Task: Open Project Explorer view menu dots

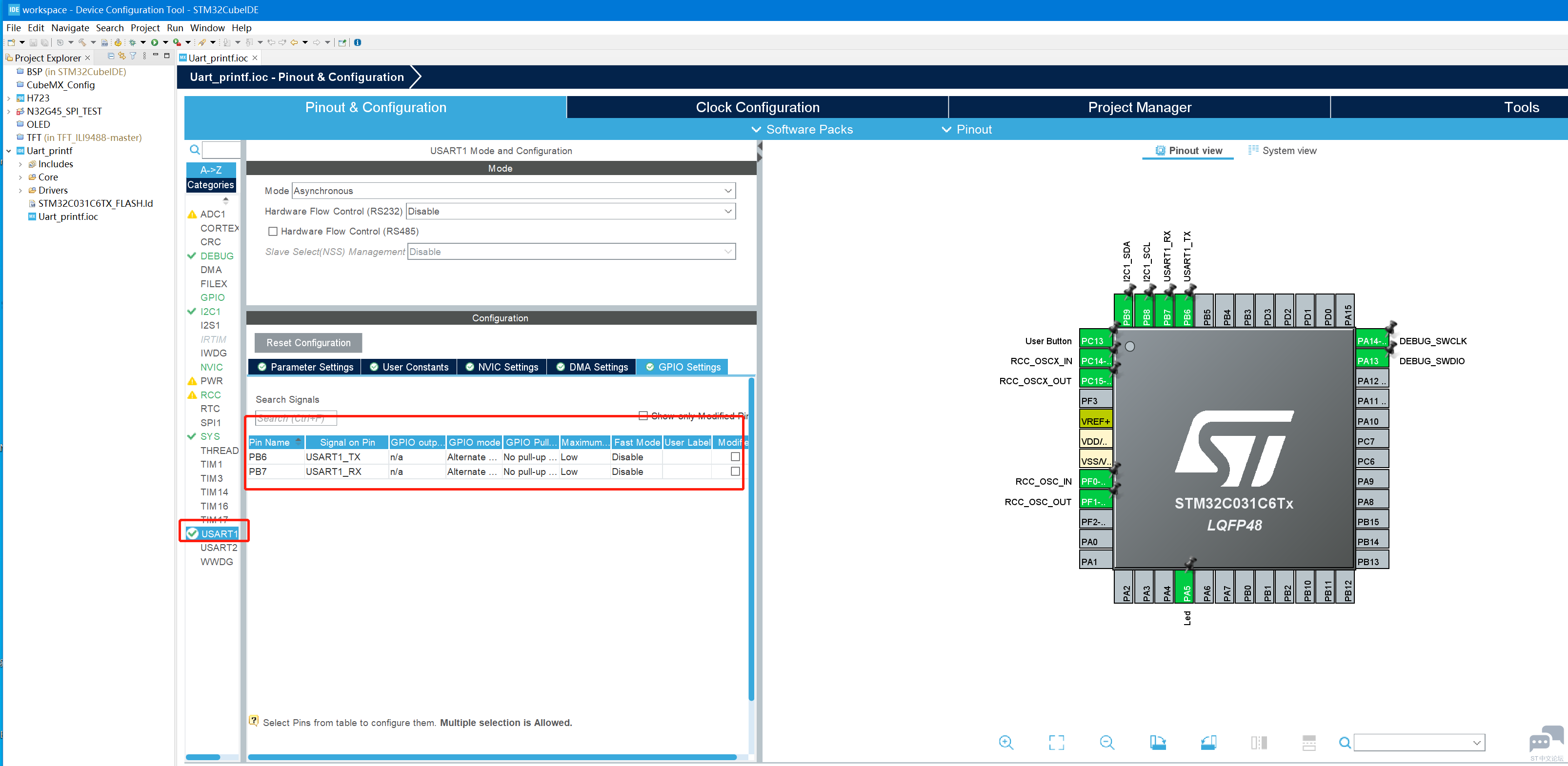Action: (x=144, y=57)
